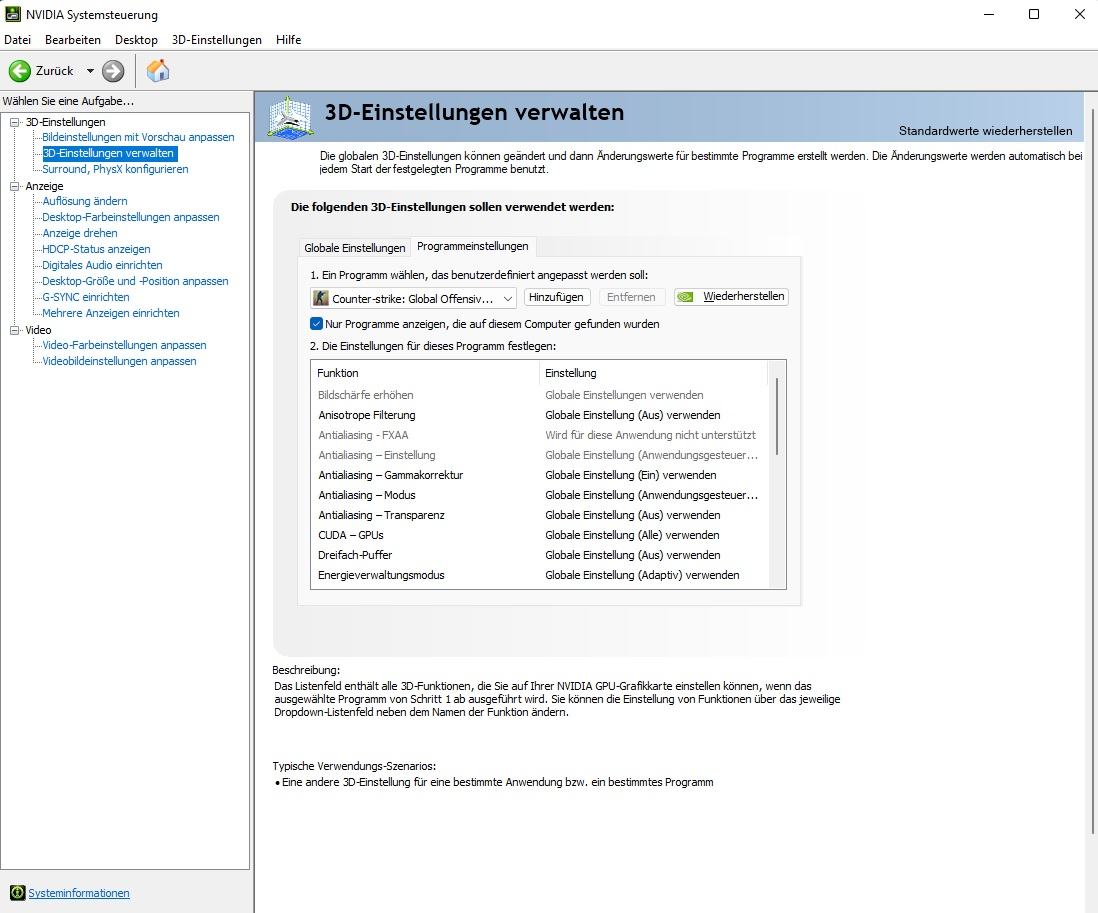Click the NVIDIA app icon in title bar

(x=13, y=14)
